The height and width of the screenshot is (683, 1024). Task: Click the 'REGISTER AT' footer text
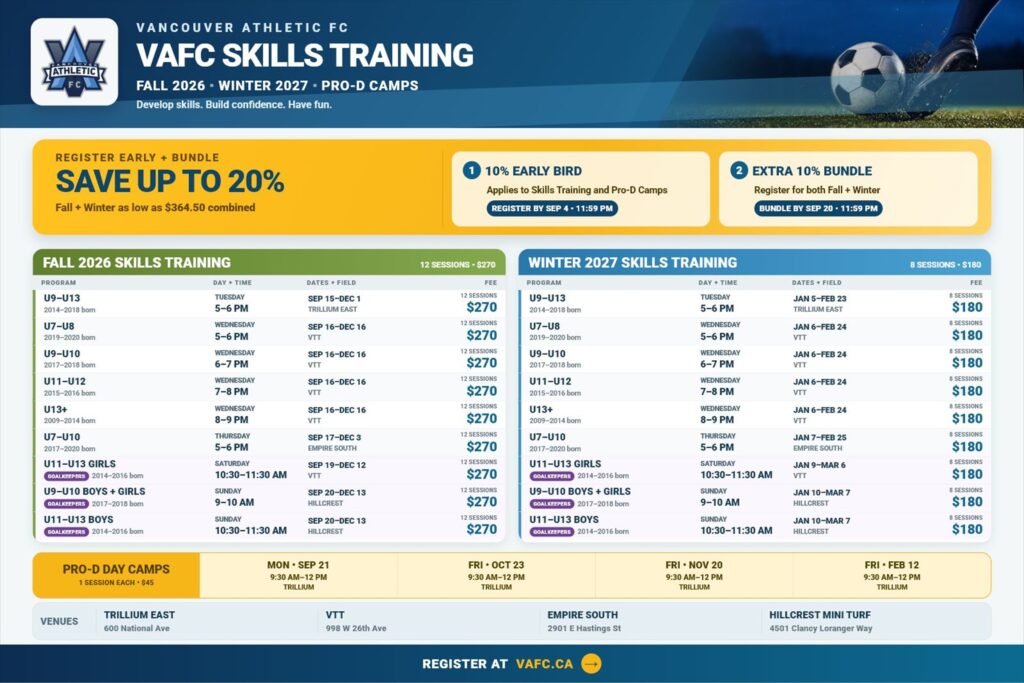pyautogui.click(x=464, y=664)
